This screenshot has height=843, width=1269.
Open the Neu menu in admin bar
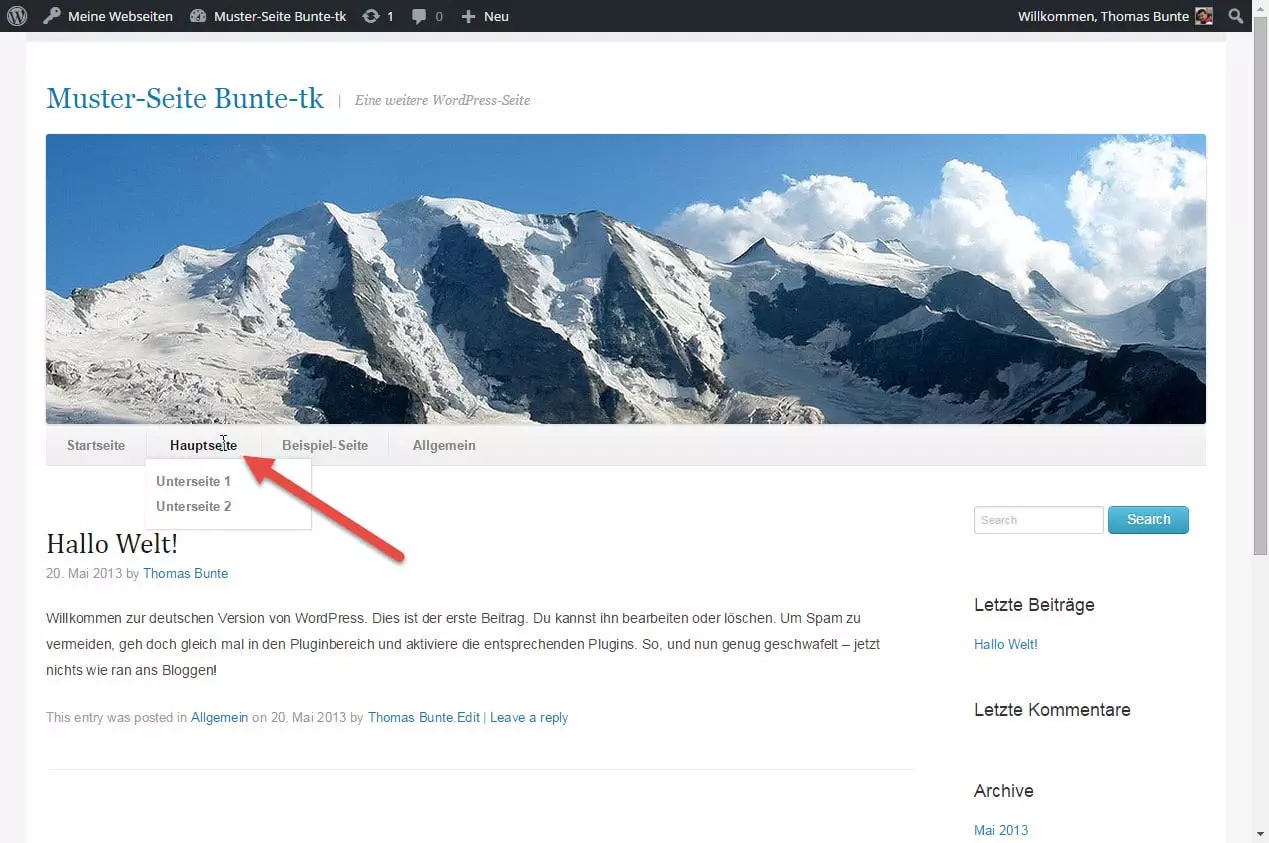pos(496,16)
